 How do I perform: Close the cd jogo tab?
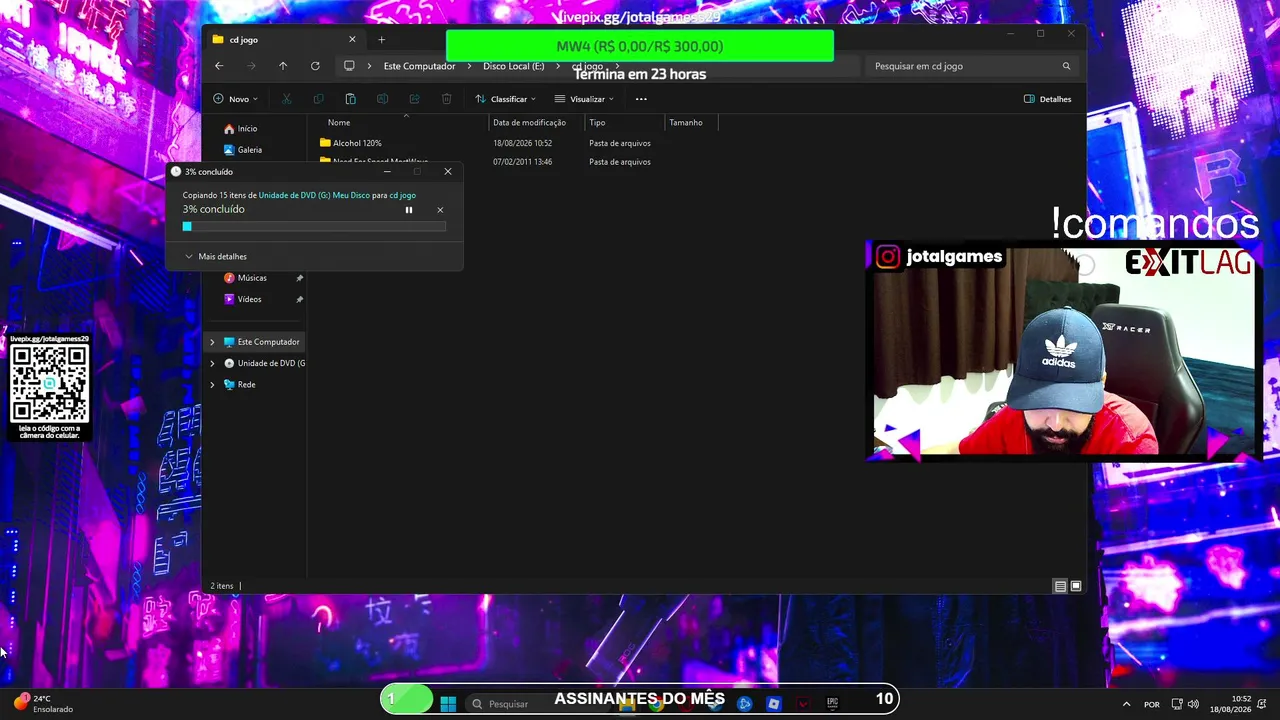[x=352, y=40]
